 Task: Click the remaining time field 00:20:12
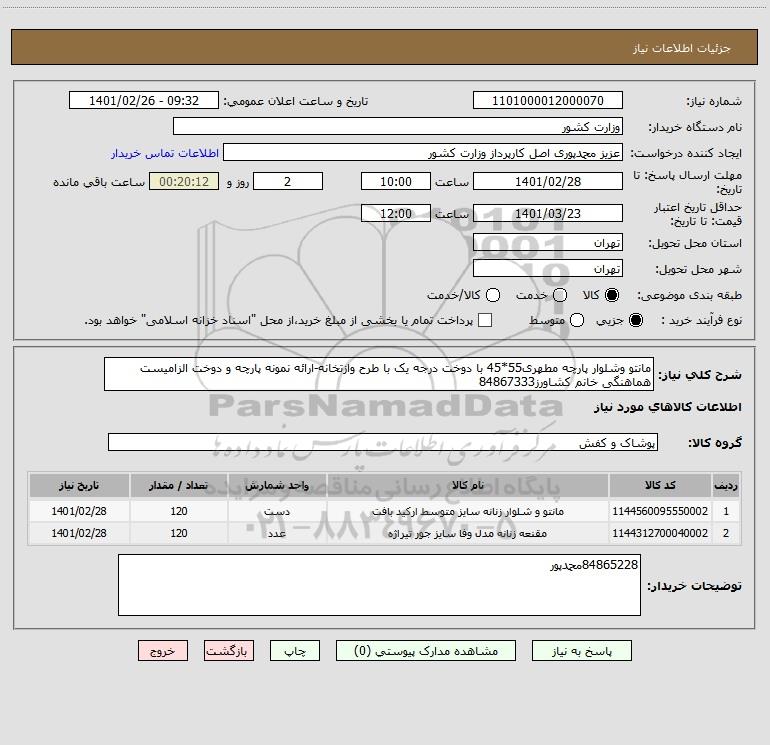coord(184,181)
